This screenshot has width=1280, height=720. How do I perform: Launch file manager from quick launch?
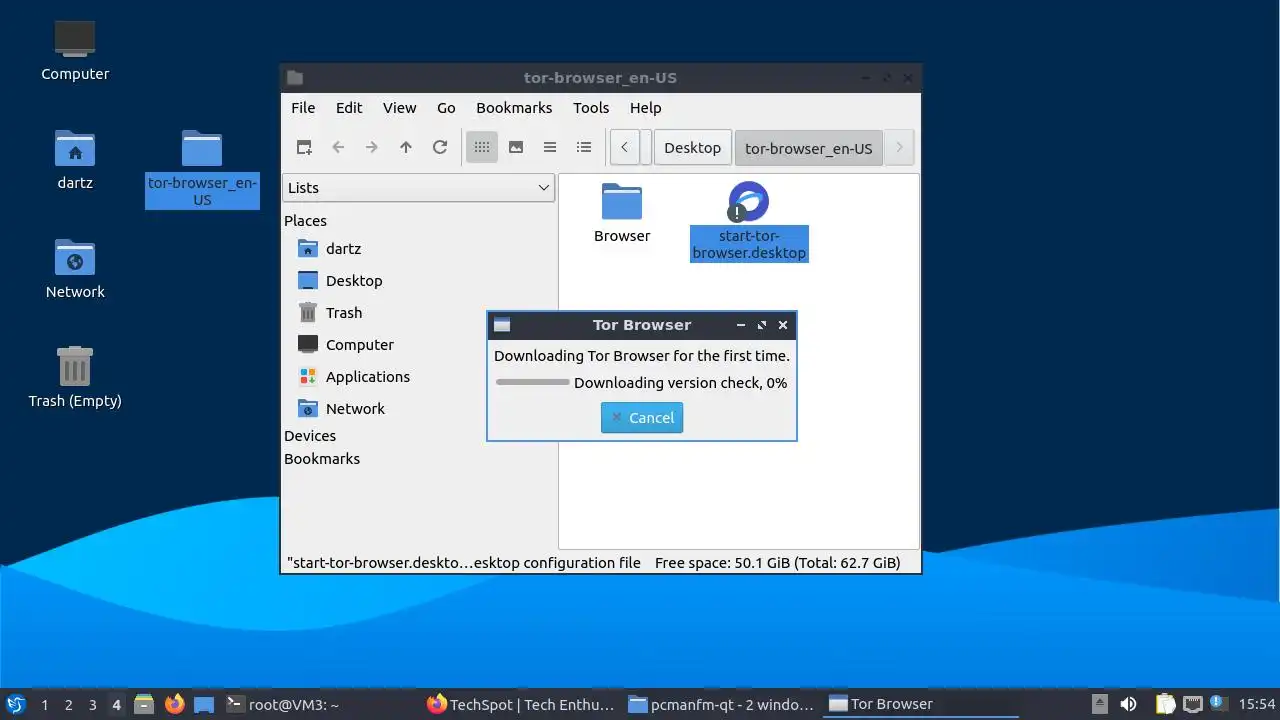(x=144, y=704)
